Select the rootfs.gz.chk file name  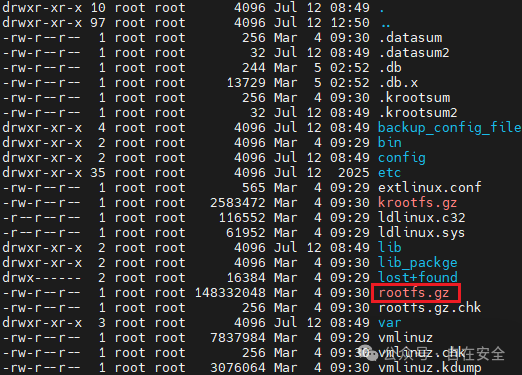pyautogui.click(x=430, y=308)
